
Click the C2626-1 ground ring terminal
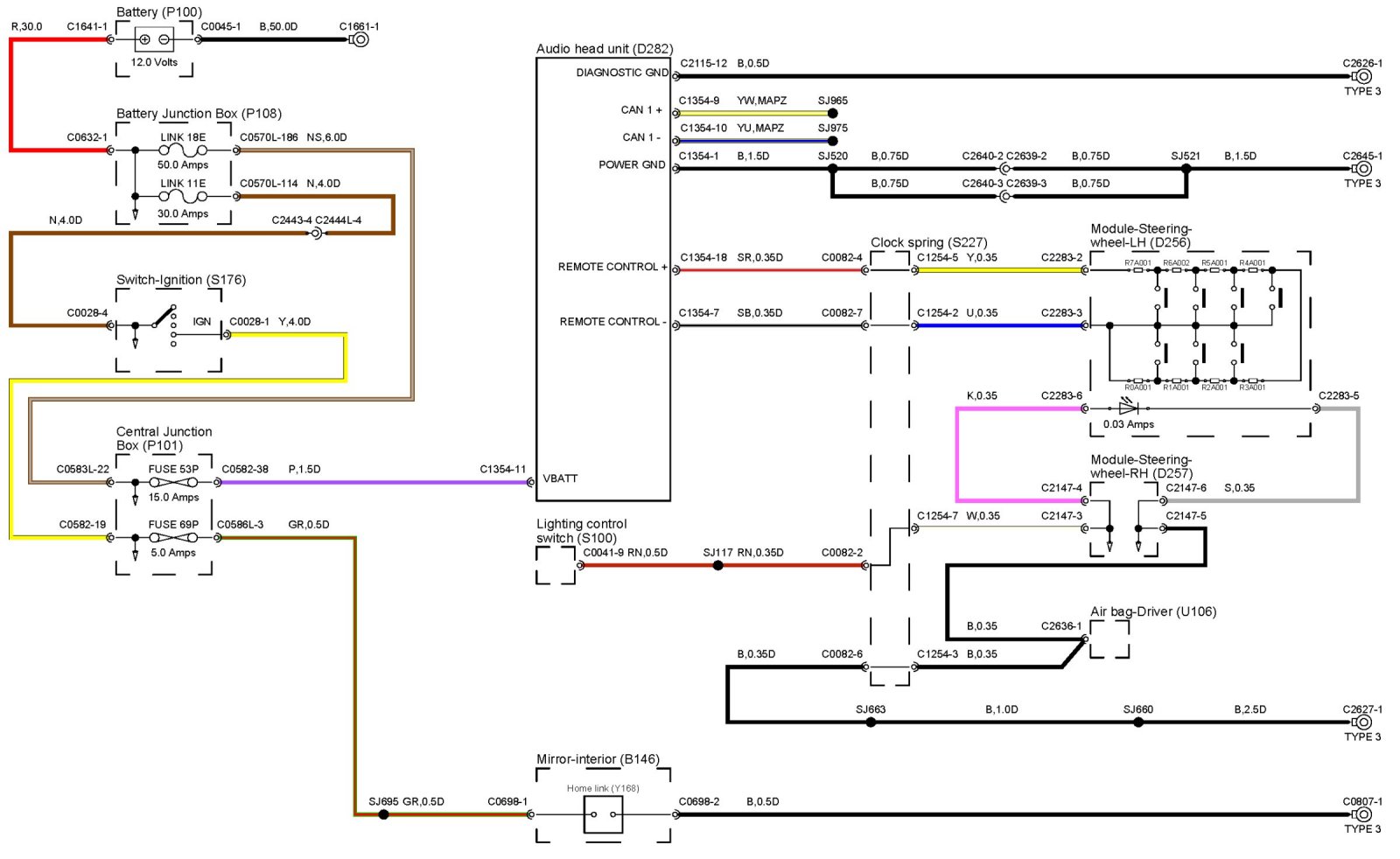click(1362, 76)
